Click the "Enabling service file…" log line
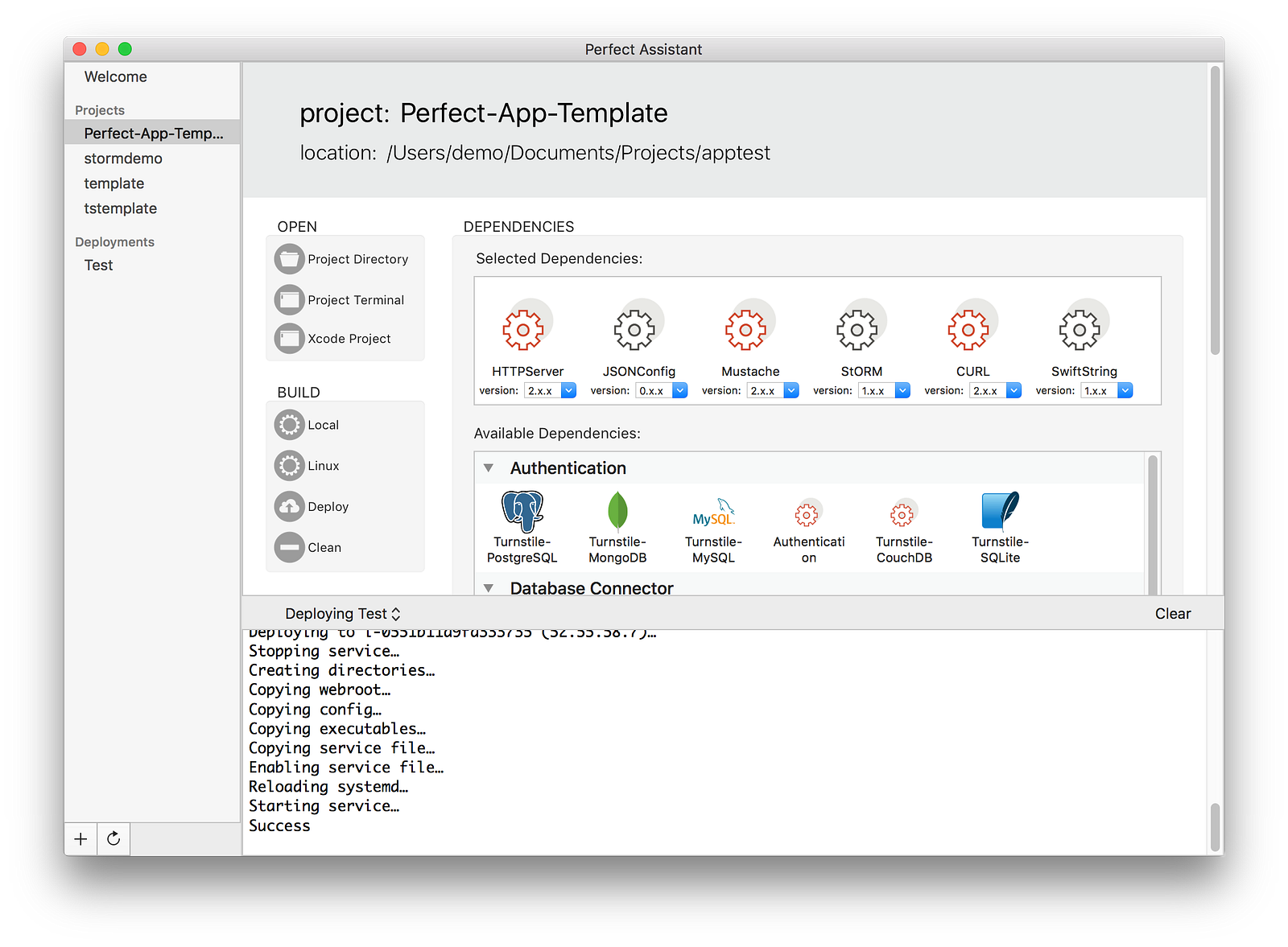 pyautogui.click(x=346, y=768)
